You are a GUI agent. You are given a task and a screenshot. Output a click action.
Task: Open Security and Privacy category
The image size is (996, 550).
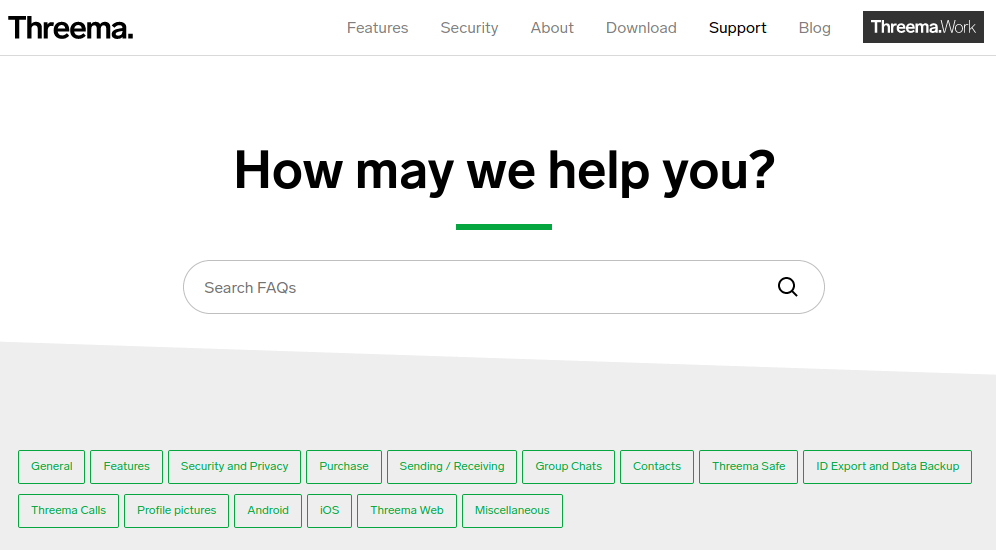pos(234,467)
